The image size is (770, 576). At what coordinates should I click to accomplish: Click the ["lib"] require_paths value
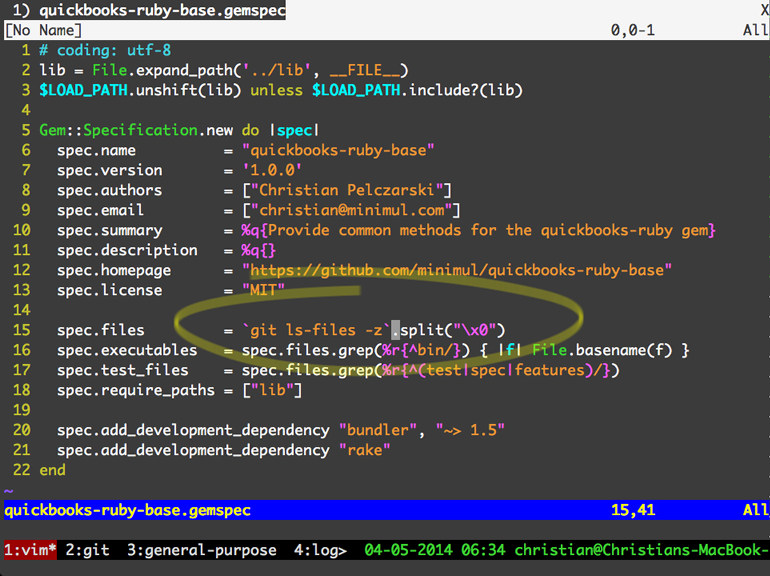[272, 390]
